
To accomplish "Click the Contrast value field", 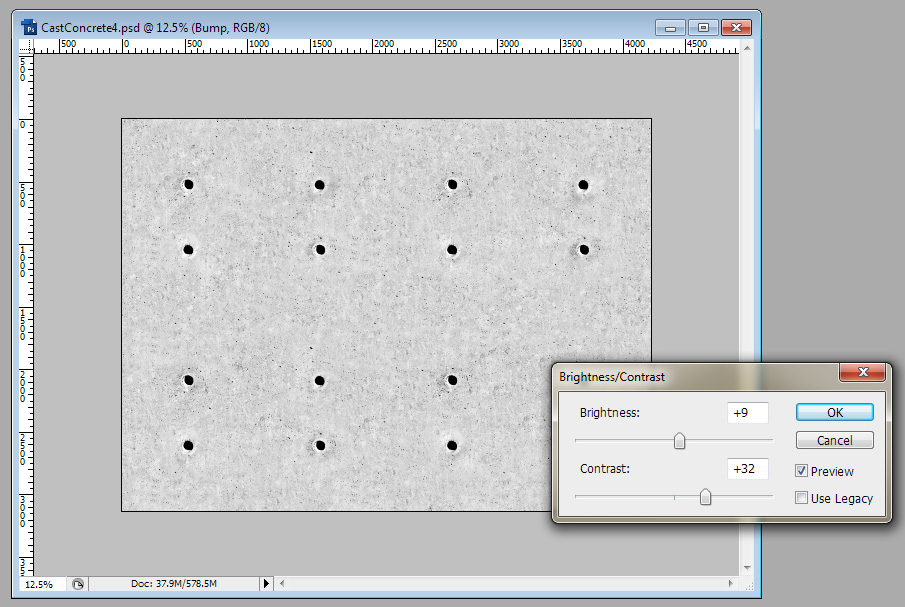I will 747,468.
